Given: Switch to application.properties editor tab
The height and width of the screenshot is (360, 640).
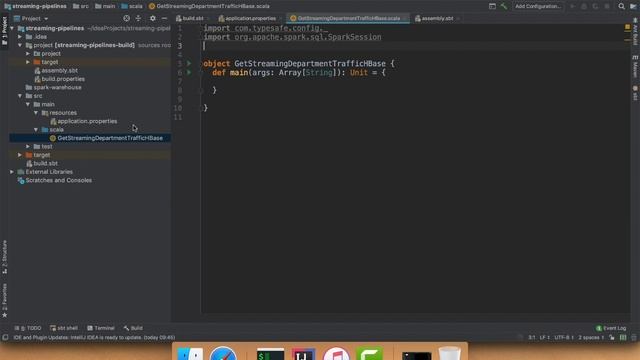Looking at the screenshot, I should pyautogui.click(x=250, y=18).
